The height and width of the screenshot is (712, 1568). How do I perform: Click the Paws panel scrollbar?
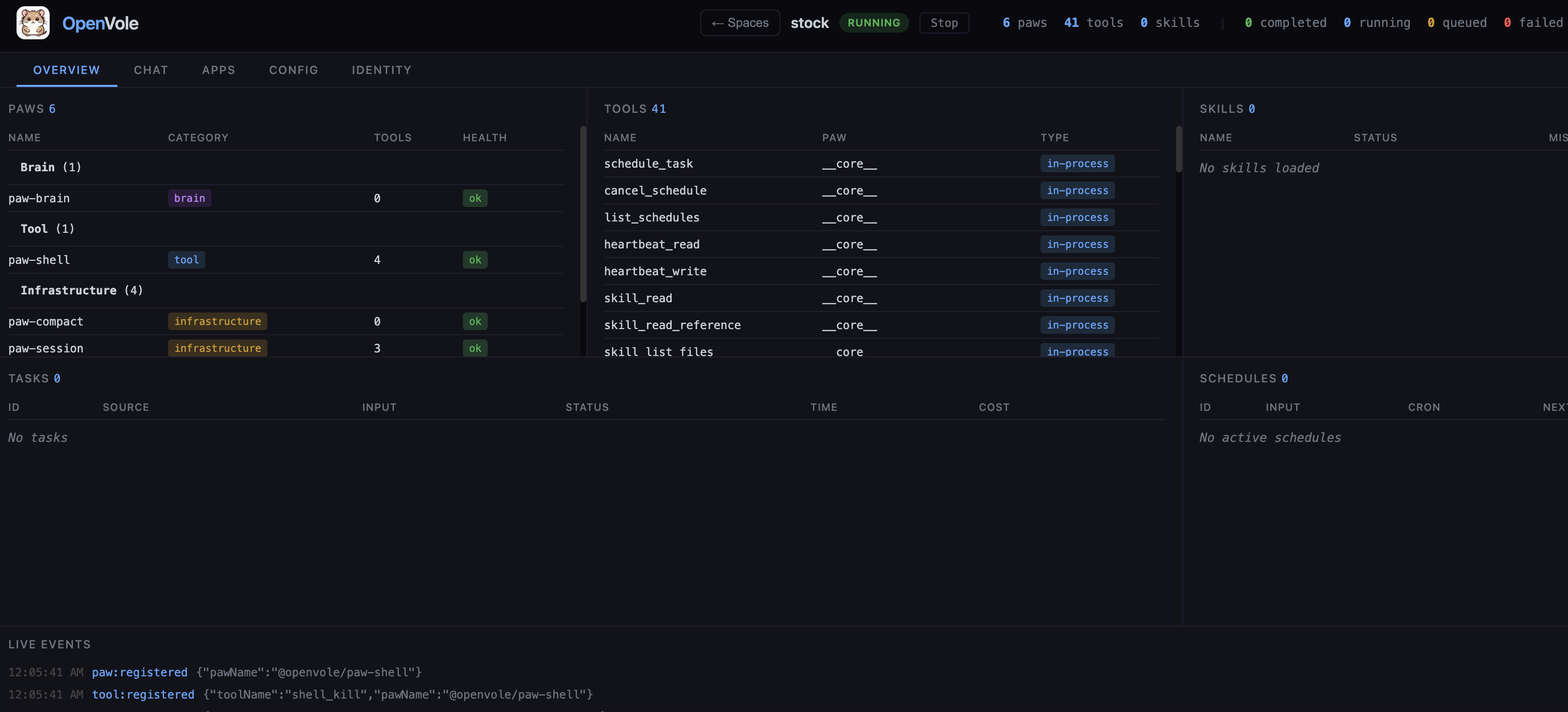(x=583, y=213)
